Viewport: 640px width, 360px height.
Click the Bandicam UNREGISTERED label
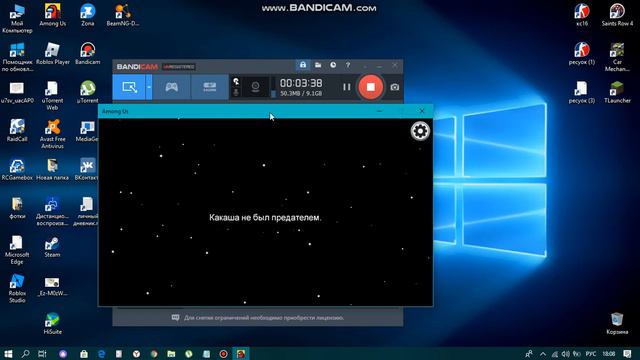(179, 67)
